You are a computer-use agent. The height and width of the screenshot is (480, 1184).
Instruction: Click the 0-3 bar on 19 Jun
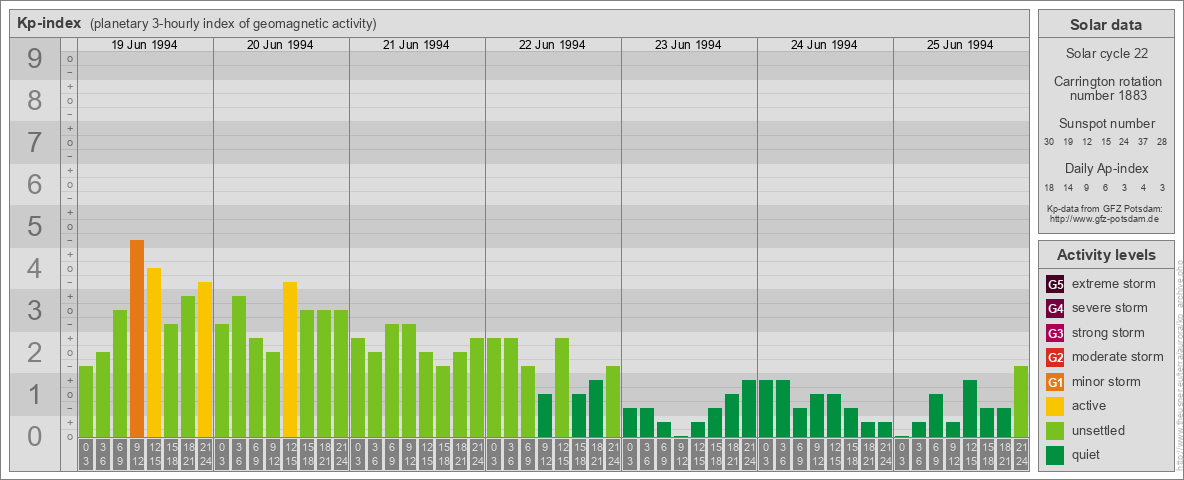tap(86, 402)
